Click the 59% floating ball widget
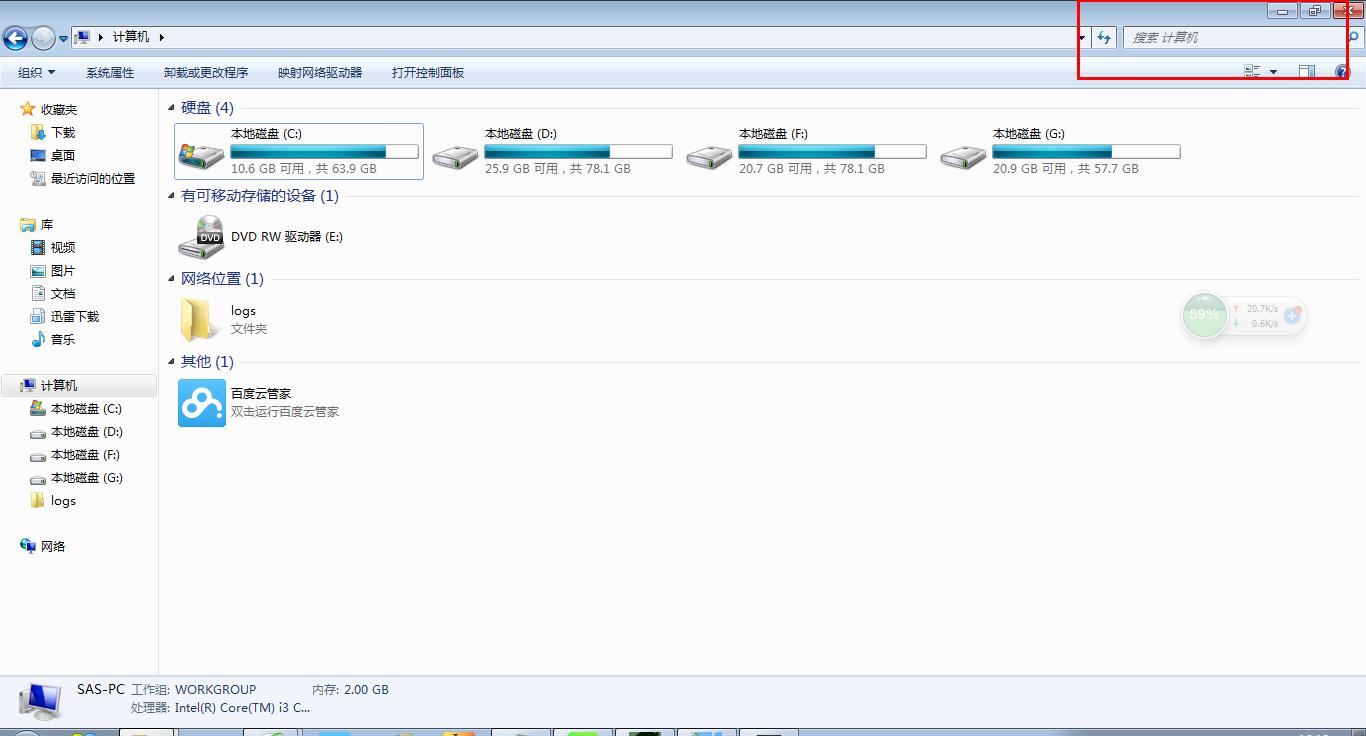 tap(1204, 315)
